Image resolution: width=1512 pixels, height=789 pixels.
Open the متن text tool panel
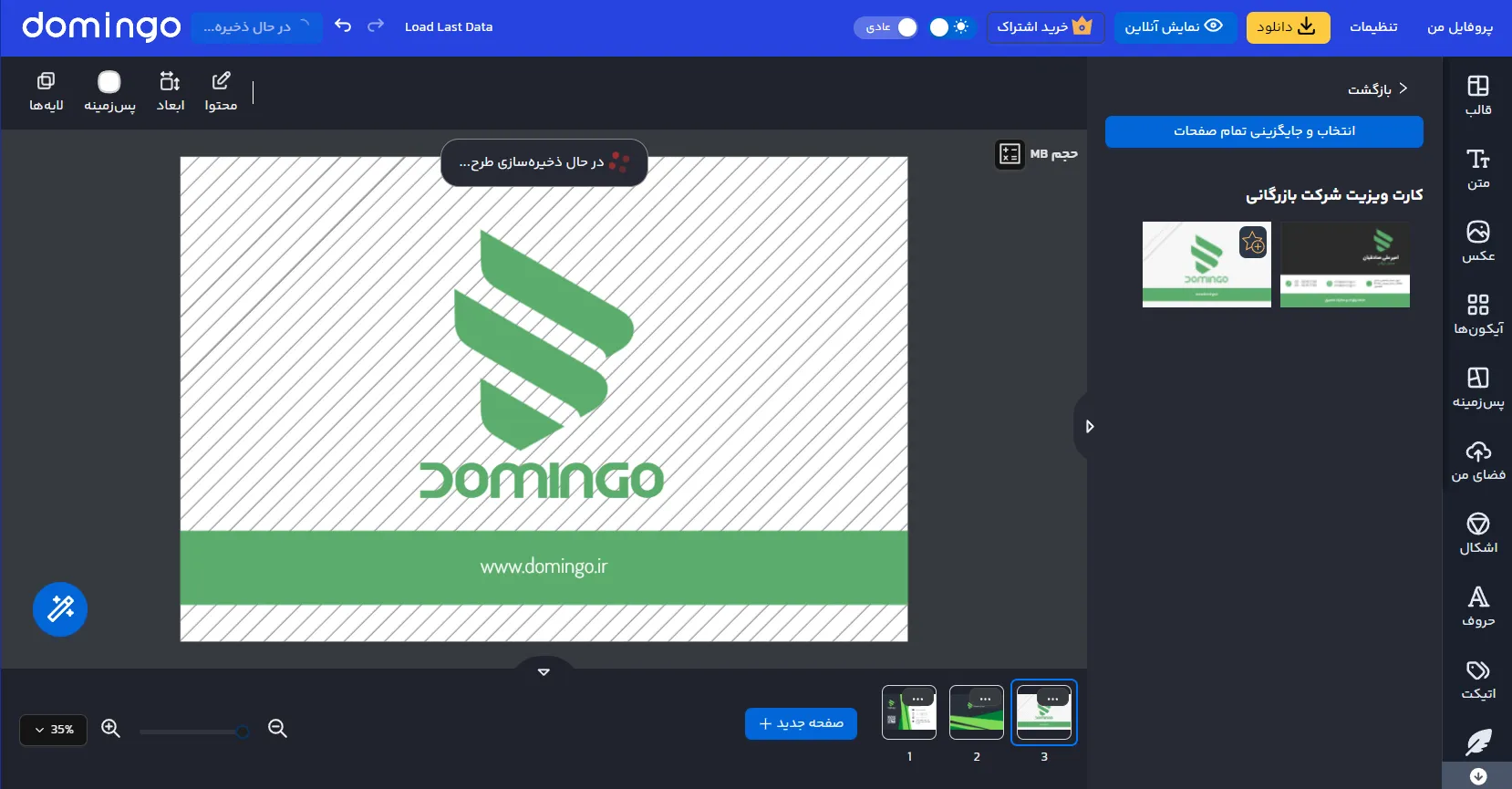click(1477, 169)
